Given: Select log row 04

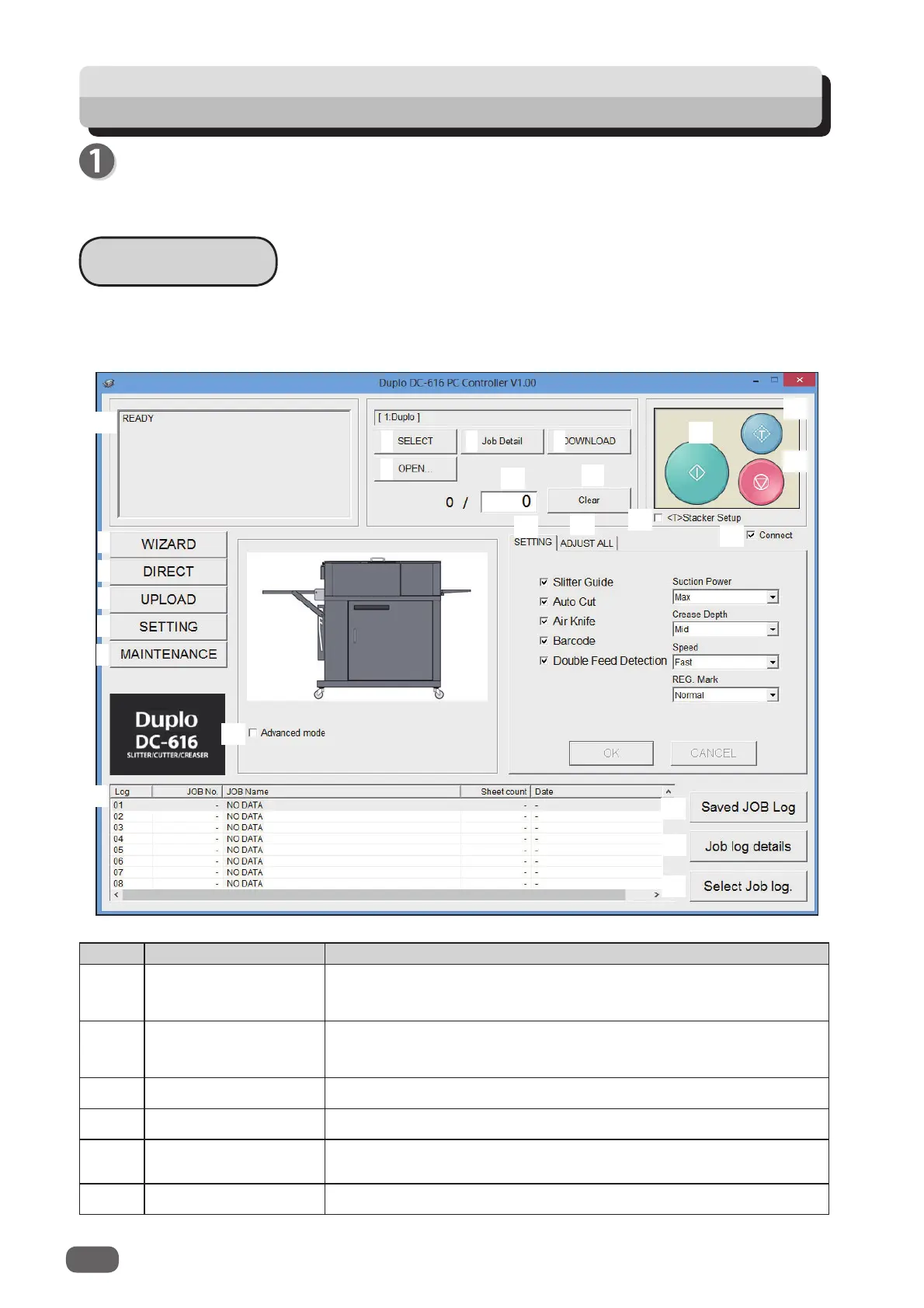Looking at the screenshot, I should pyautogui.click(x=387, y=839).
